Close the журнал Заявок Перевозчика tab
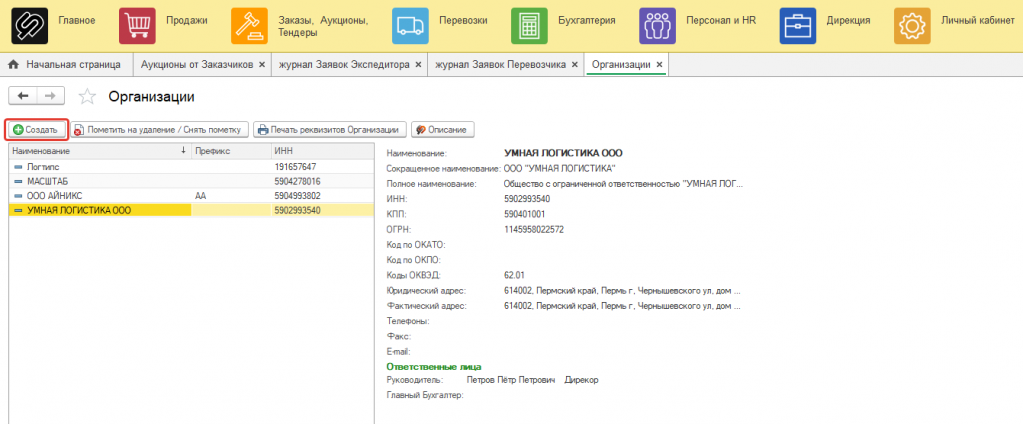 click(574, 65)
